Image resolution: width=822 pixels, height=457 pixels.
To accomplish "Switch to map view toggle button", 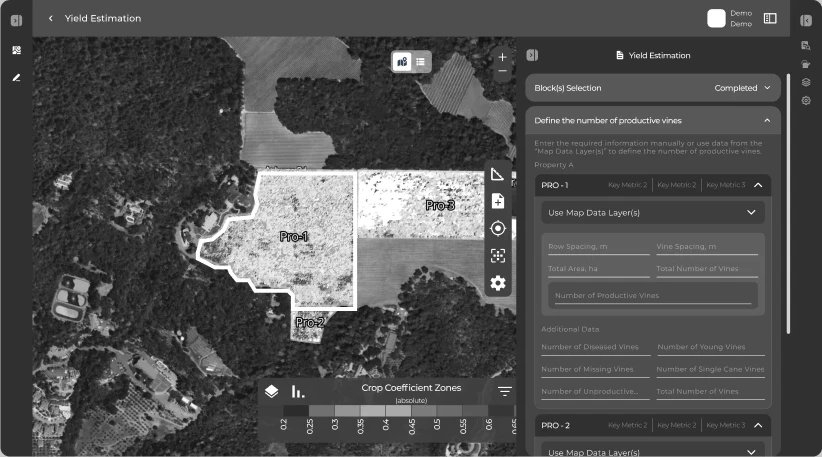I will [402, 62].
